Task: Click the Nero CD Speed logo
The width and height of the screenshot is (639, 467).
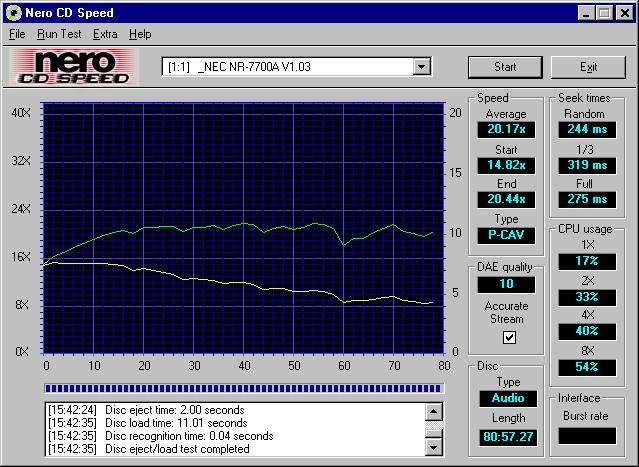Action: (x=73, y=67)
